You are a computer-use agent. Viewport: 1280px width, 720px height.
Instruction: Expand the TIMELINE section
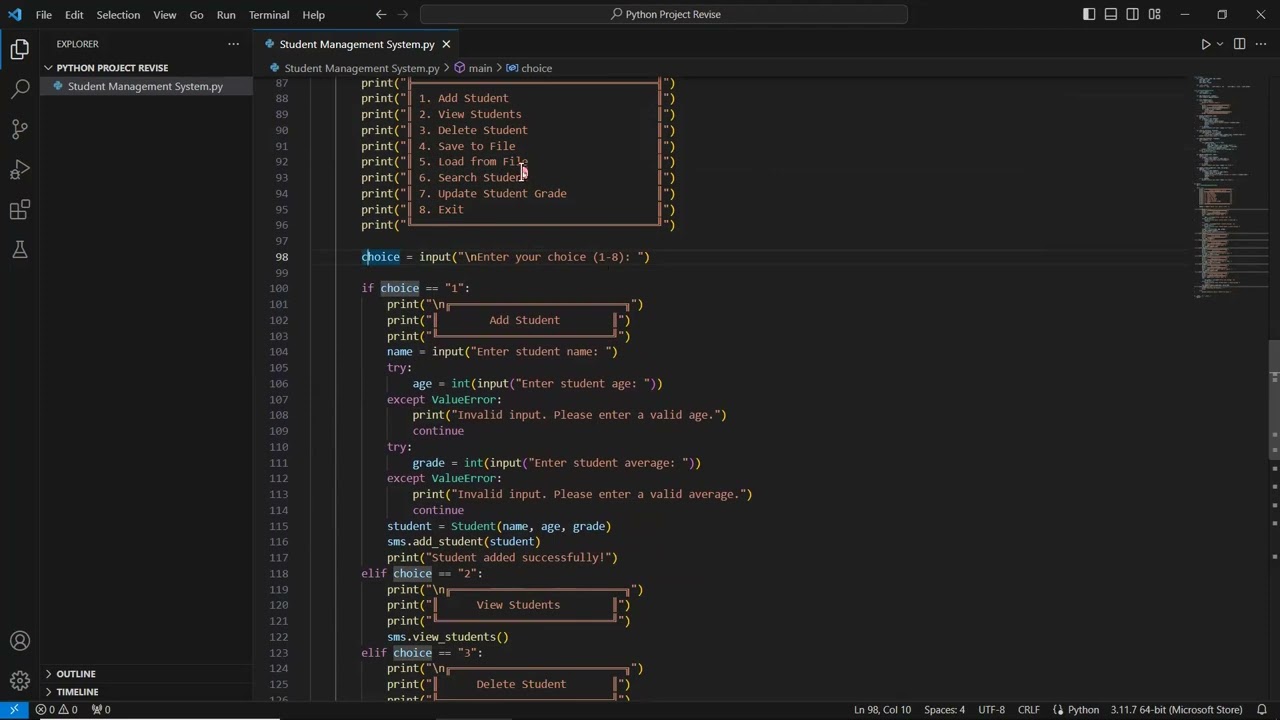[77, 692]
